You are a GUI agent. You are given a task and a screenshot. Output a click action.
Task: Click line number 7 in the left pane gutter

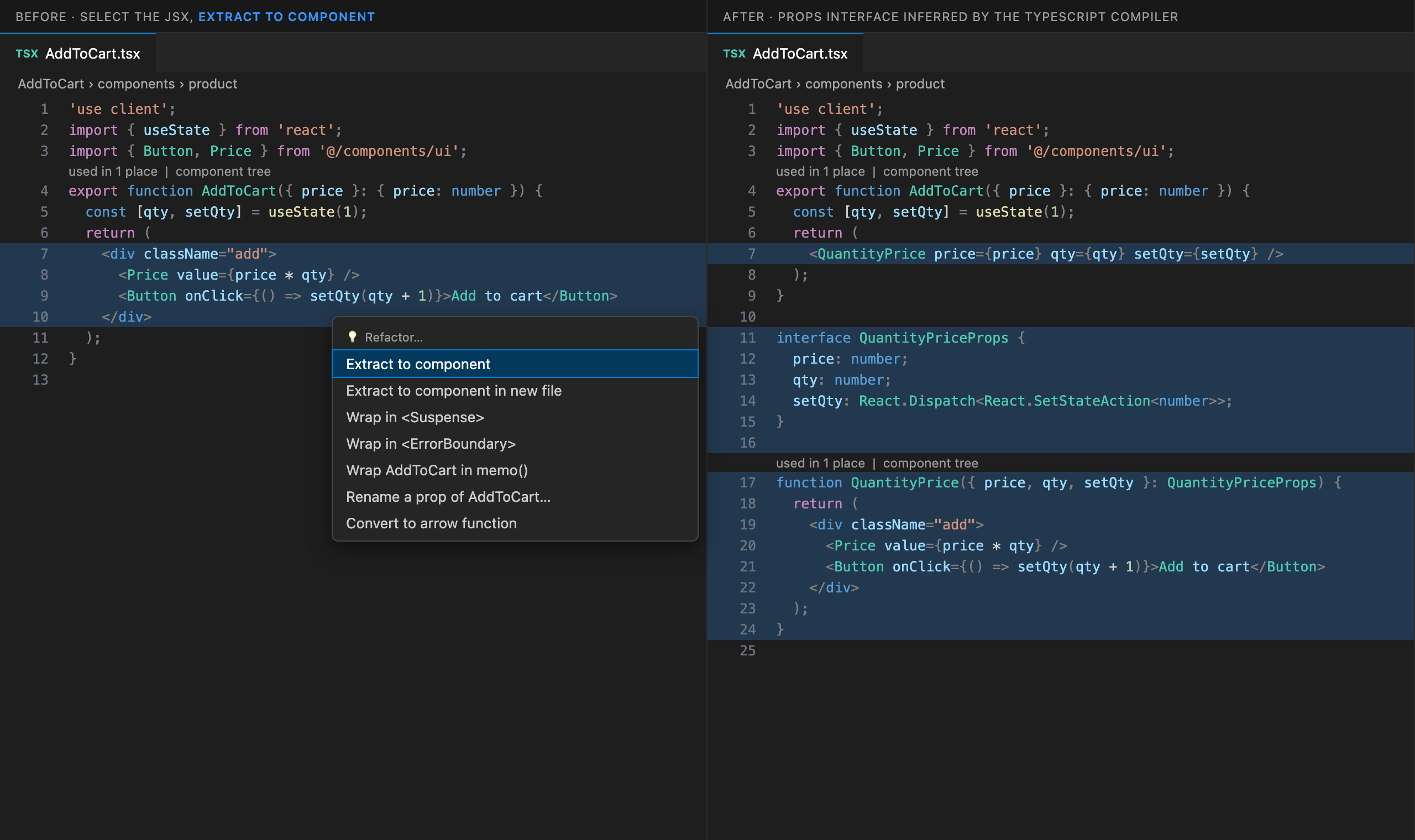[44, 254]
